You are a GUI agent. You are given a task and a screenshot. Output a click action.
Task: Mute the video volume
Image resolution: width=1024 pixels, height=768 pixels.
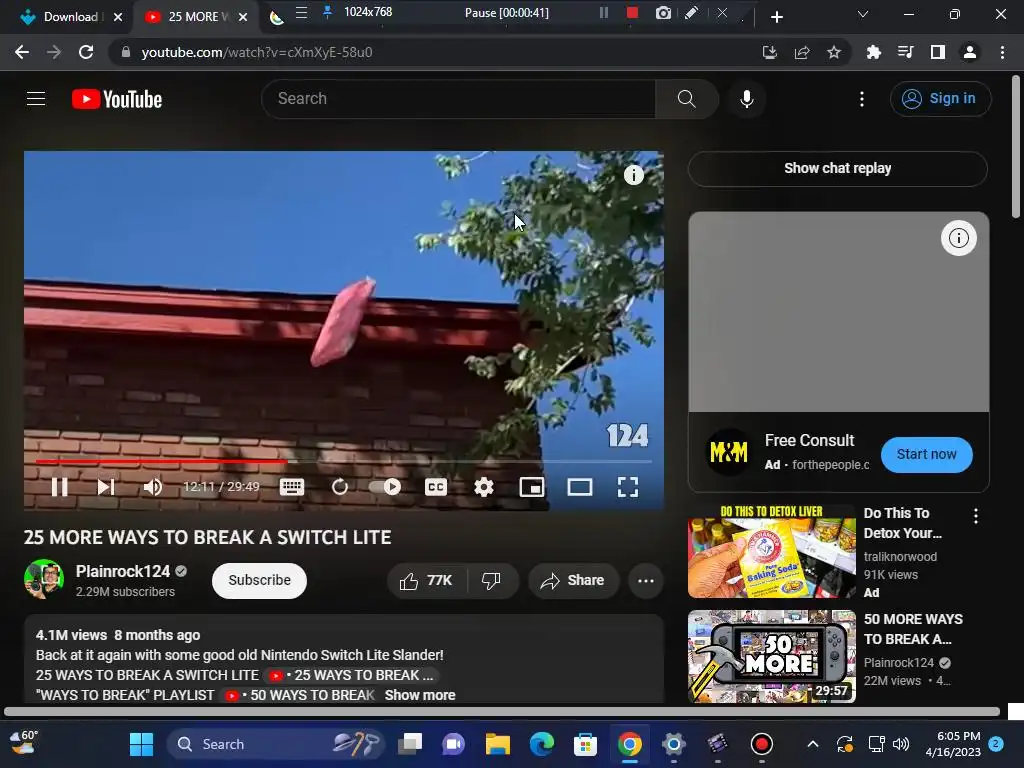pos(152,487)
